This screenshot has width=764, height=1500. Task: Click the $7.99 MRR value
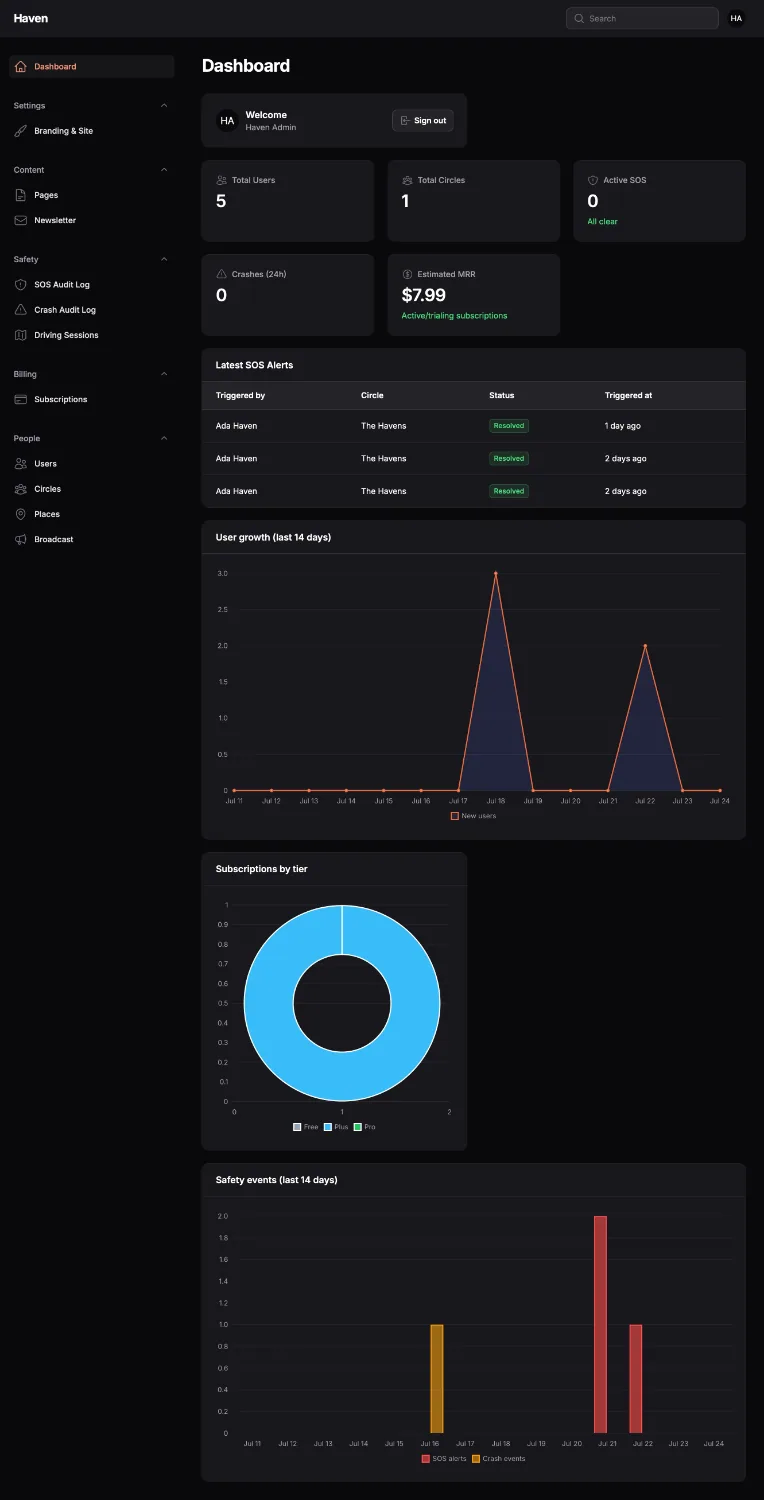[424, 295]
